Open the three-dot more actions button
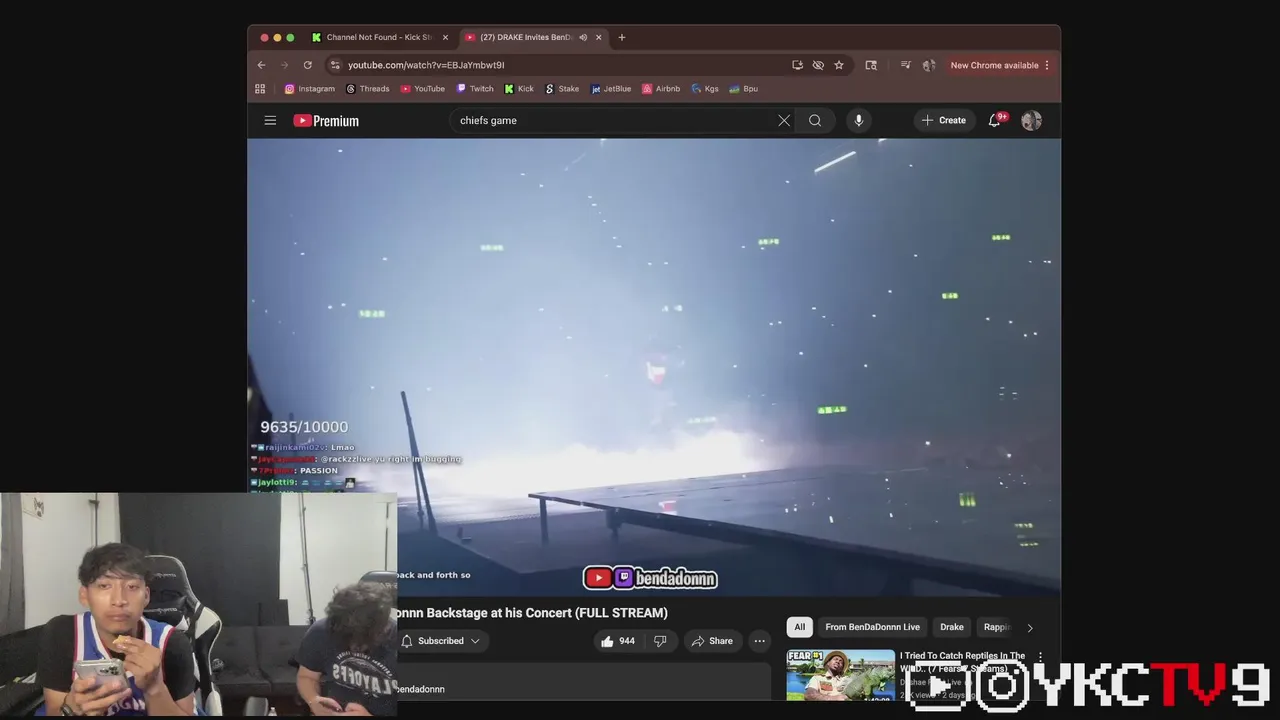Image resolution: width=1280 pixels, height=720 pixels. coord(760,641)
